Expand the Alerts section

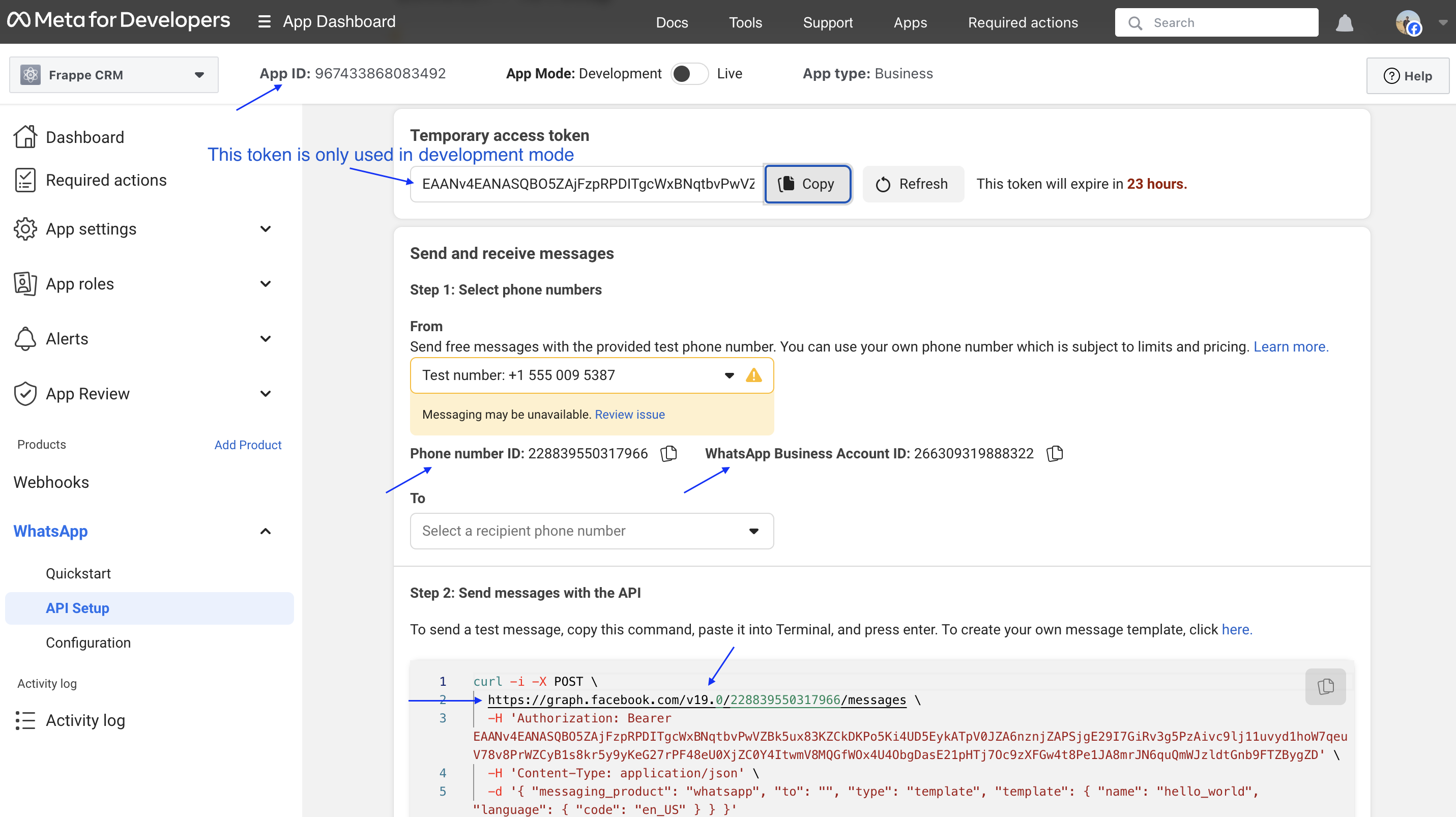(266, 338)
